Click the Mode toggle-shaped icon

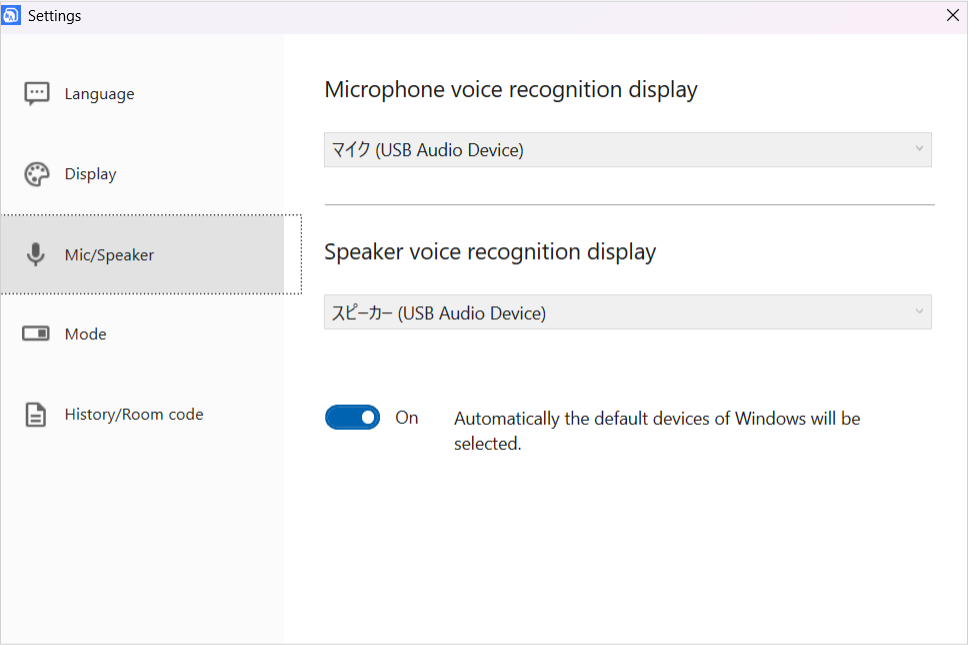(x=36, y=334)
